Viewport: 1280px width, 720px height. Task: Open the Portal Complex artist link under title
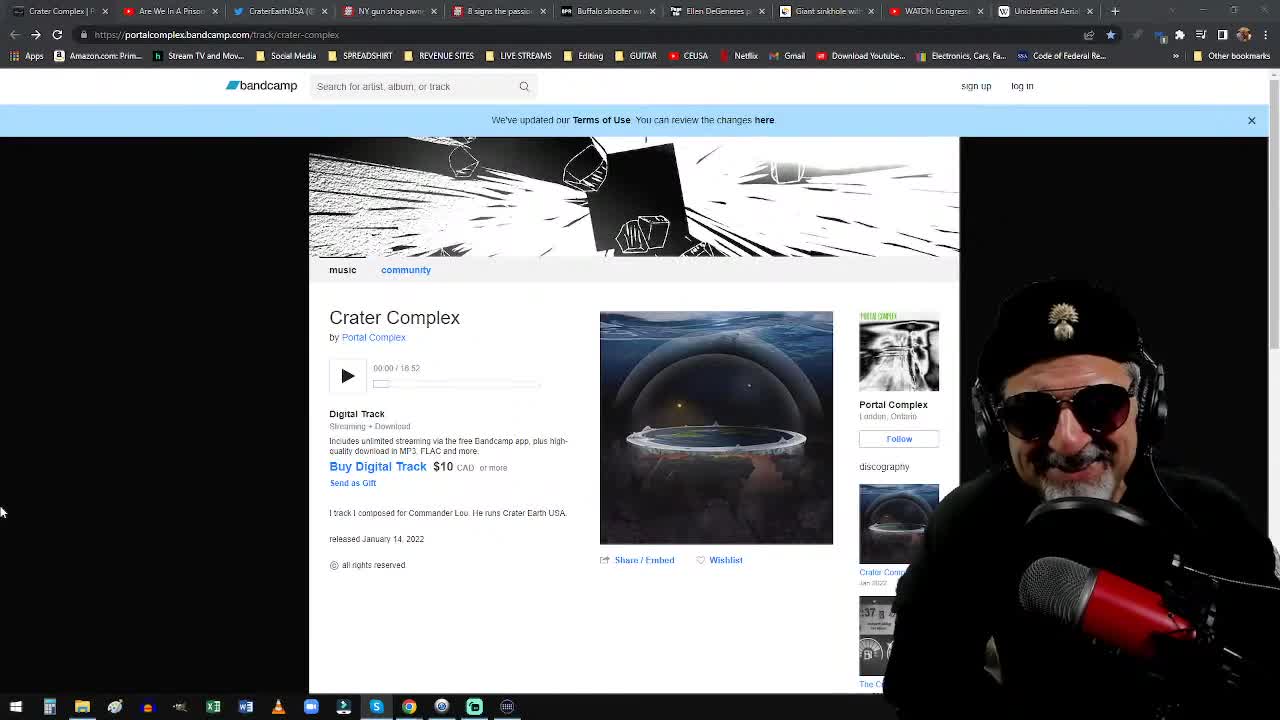tap(374, 337)
